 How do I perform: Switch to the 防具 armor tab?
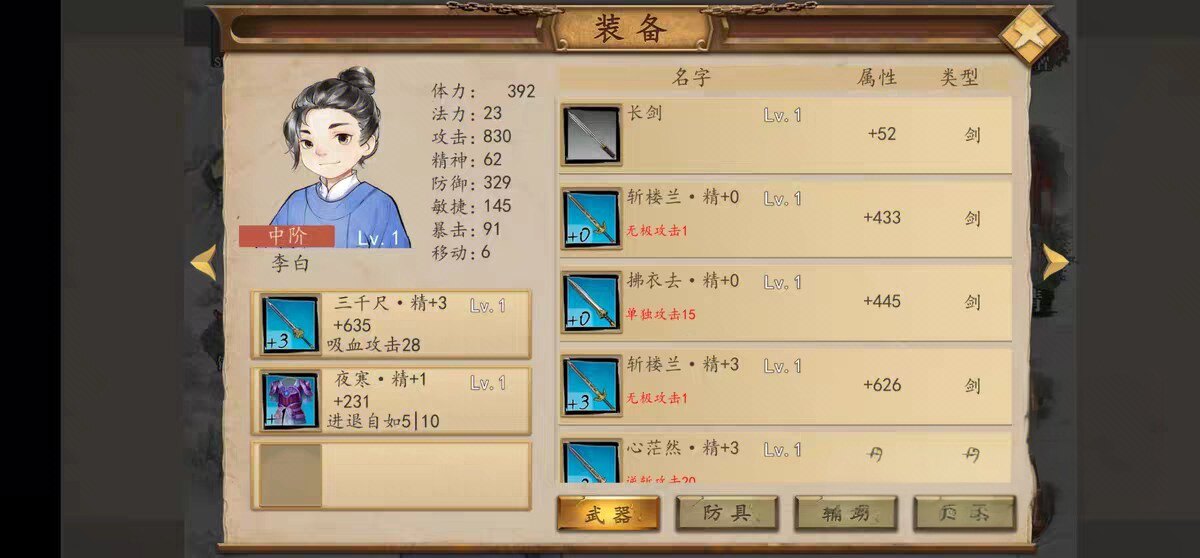pos(727,514)
